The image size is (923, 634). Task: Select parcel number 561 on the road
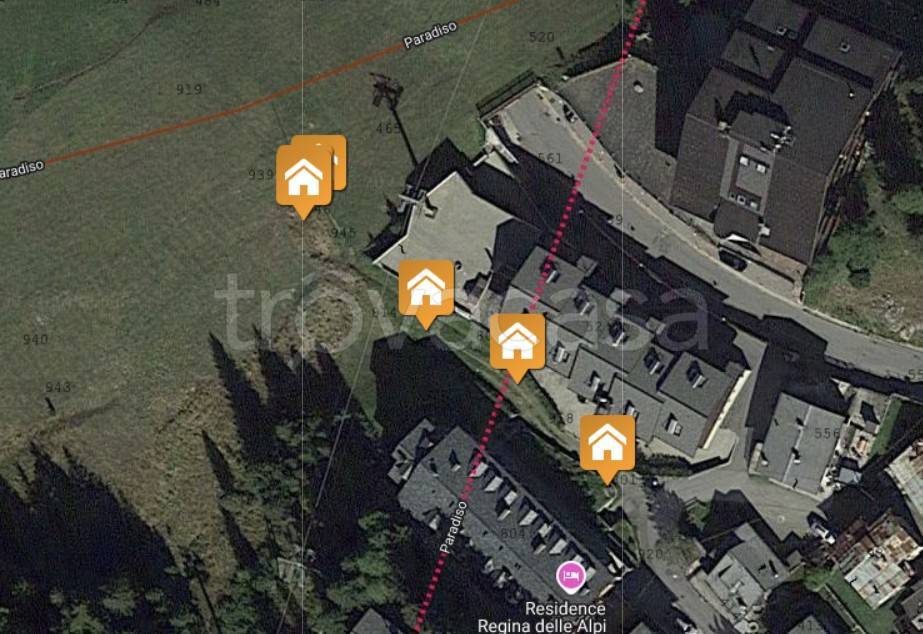550,158
